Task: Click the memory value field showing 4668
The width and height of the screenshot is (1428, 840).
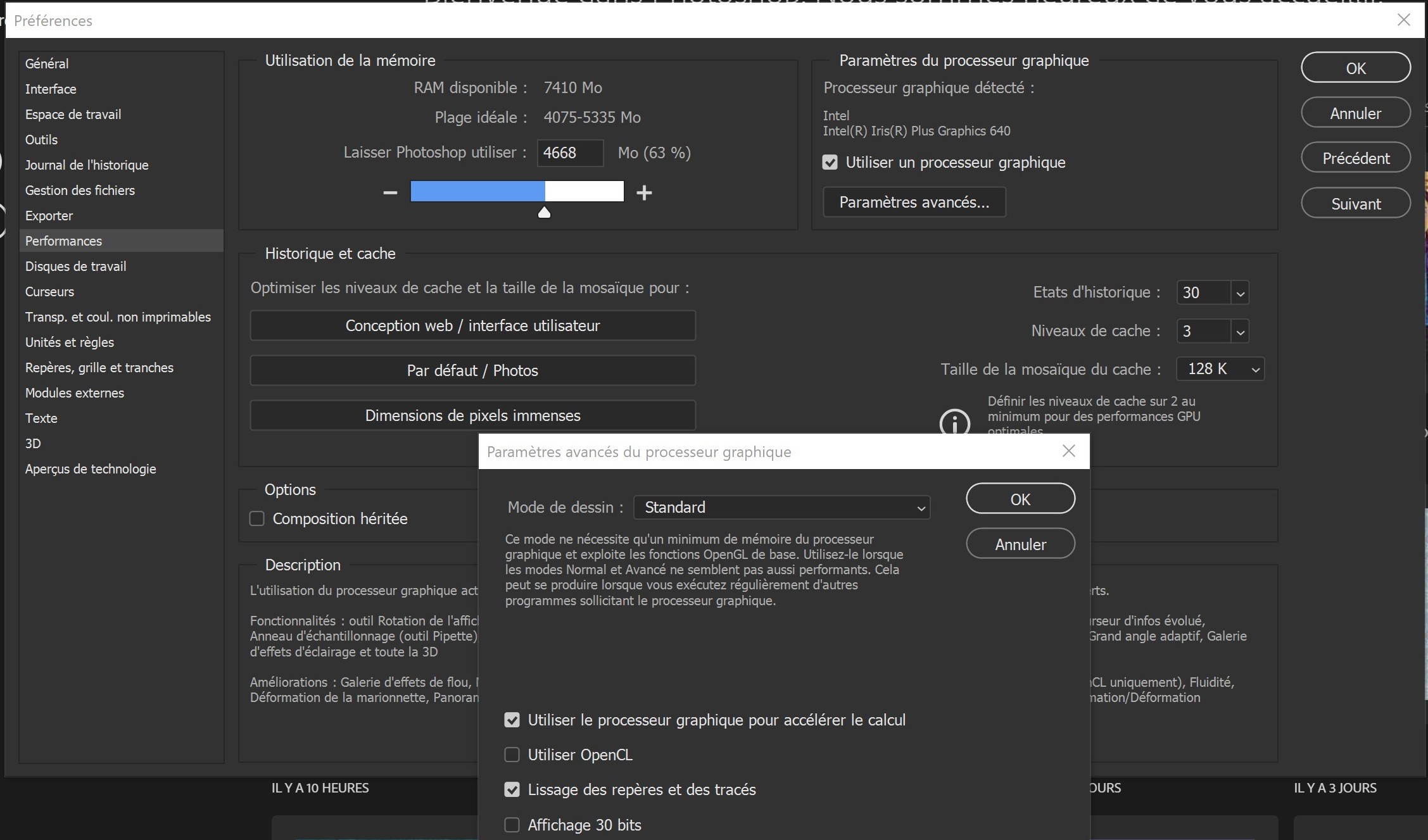Action: 569,153
